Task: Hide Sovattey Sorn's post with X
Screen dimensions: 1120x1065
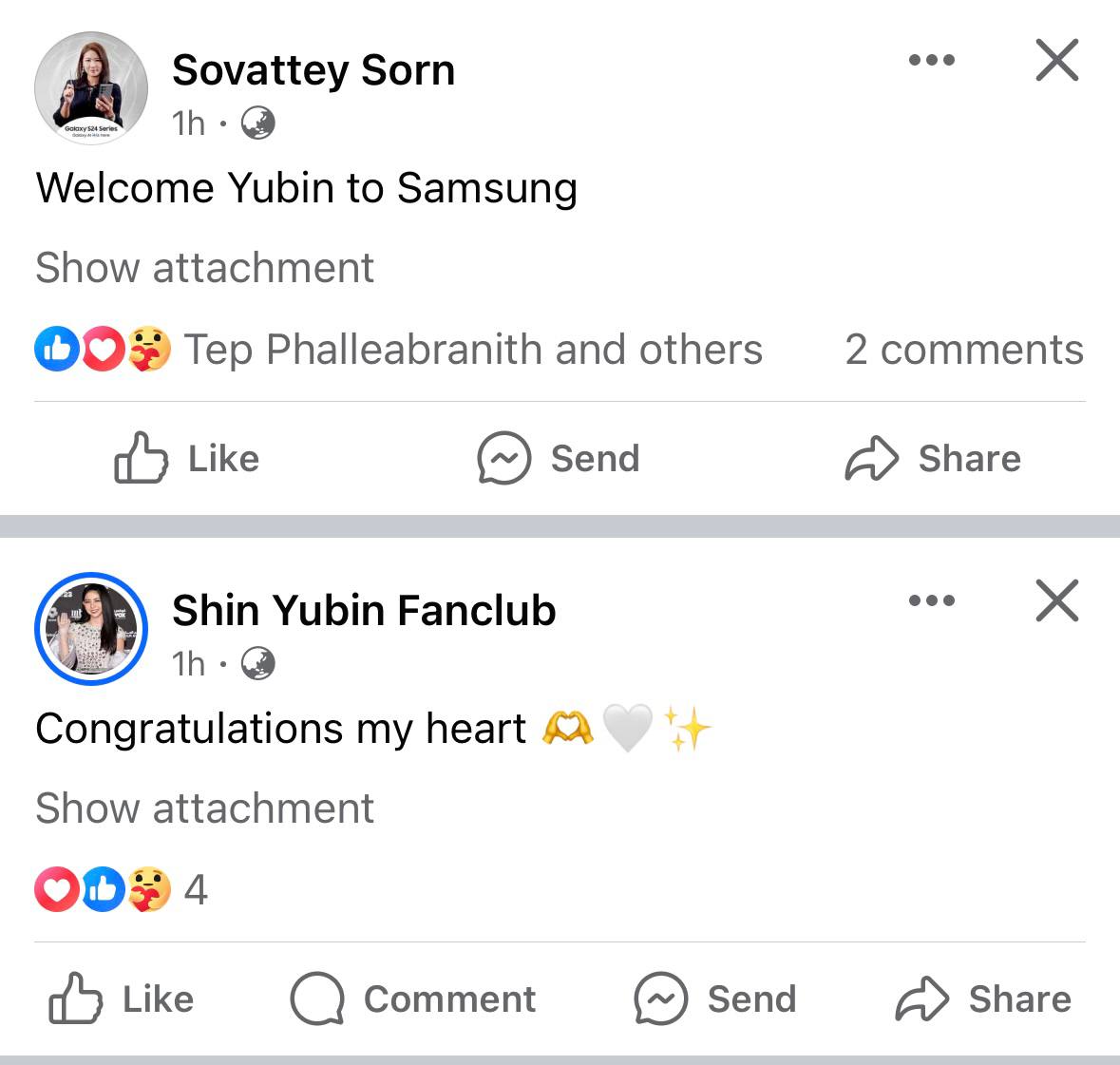Action: (1056, 61)
